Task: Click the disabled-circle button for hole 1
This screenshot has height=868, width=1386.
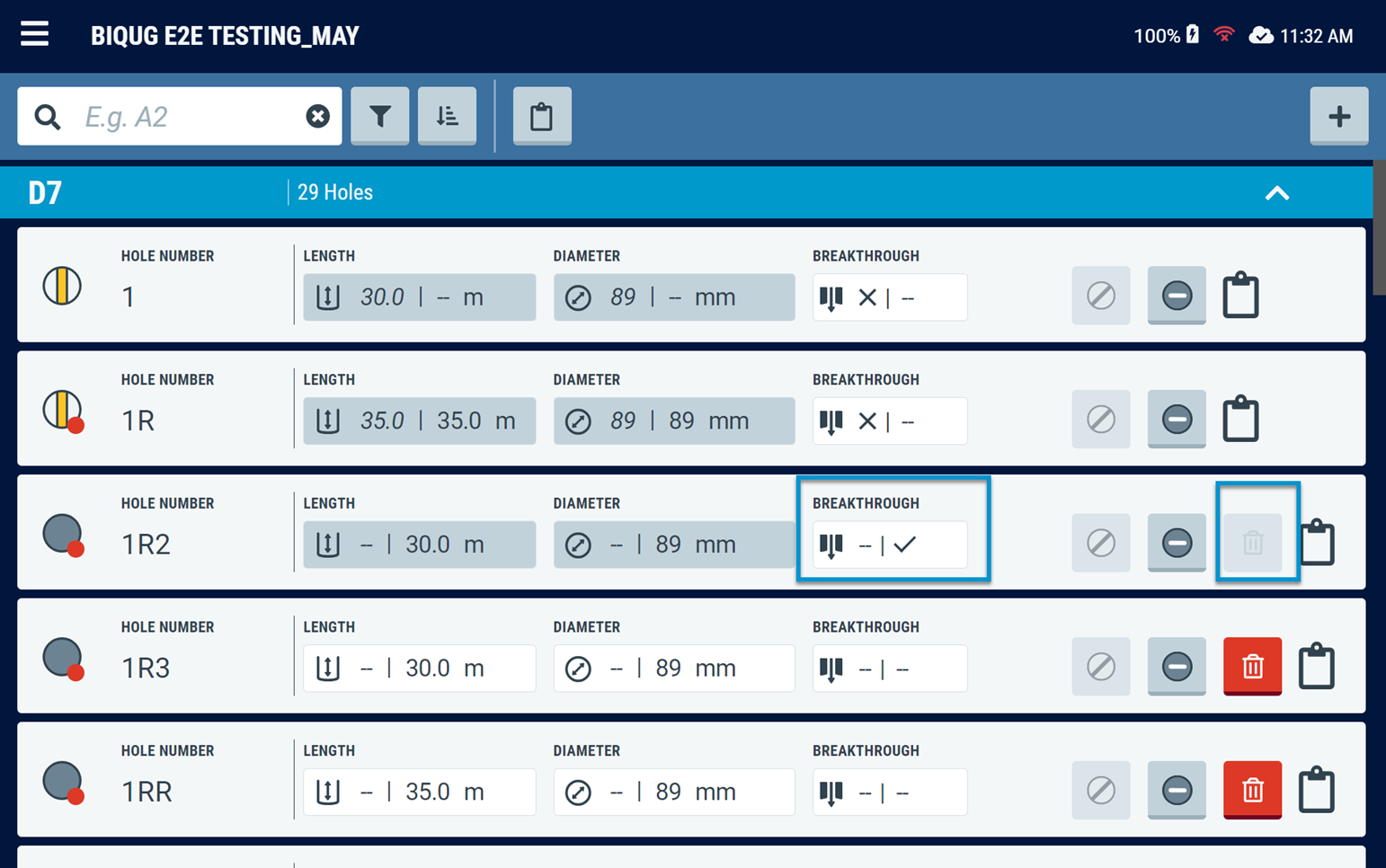Action: click(1101, 296)
